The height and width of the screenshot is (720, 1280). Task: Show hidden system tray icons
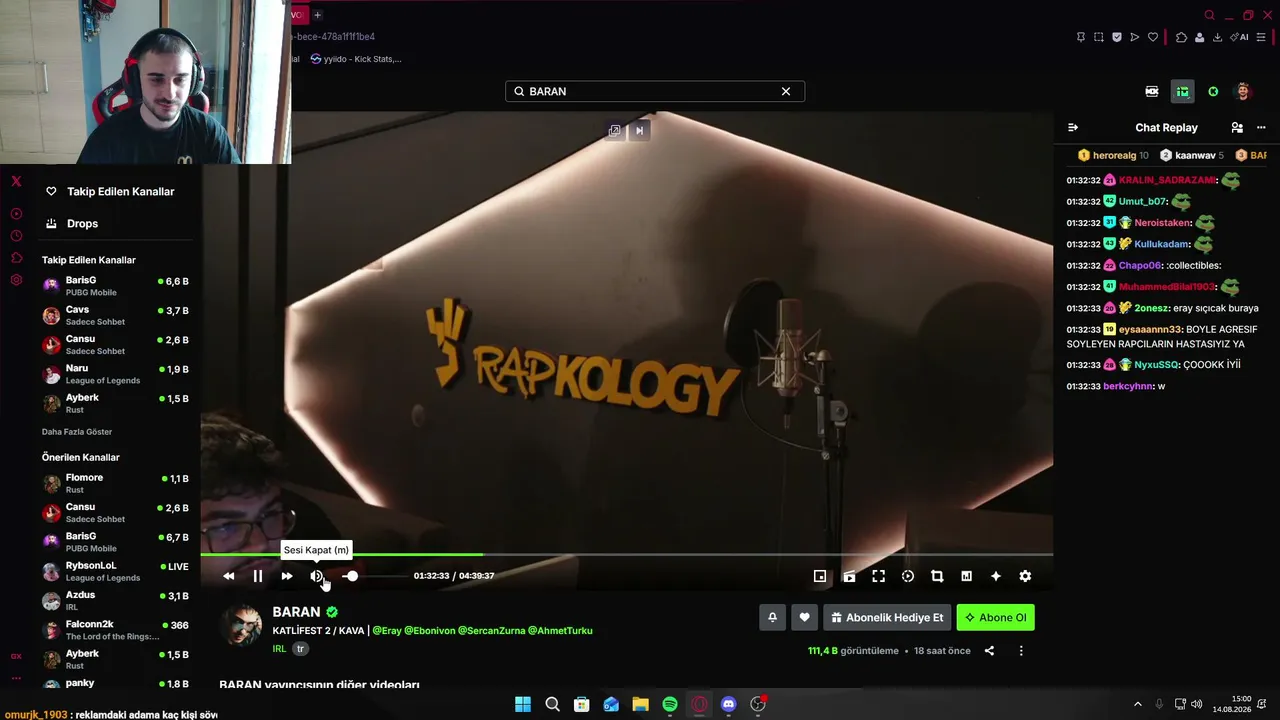click(1137, 704)
